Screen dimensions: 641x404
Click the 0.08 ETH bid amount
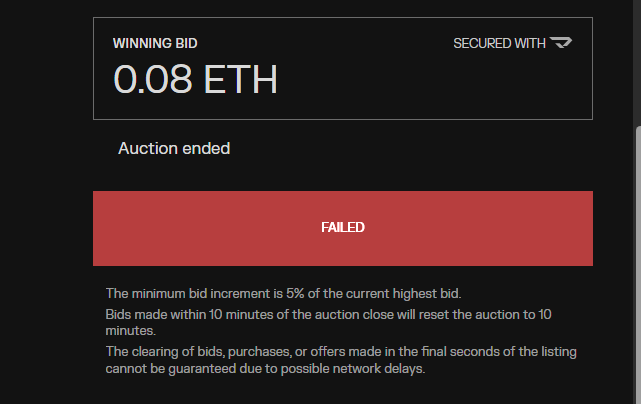pos(195,79)
